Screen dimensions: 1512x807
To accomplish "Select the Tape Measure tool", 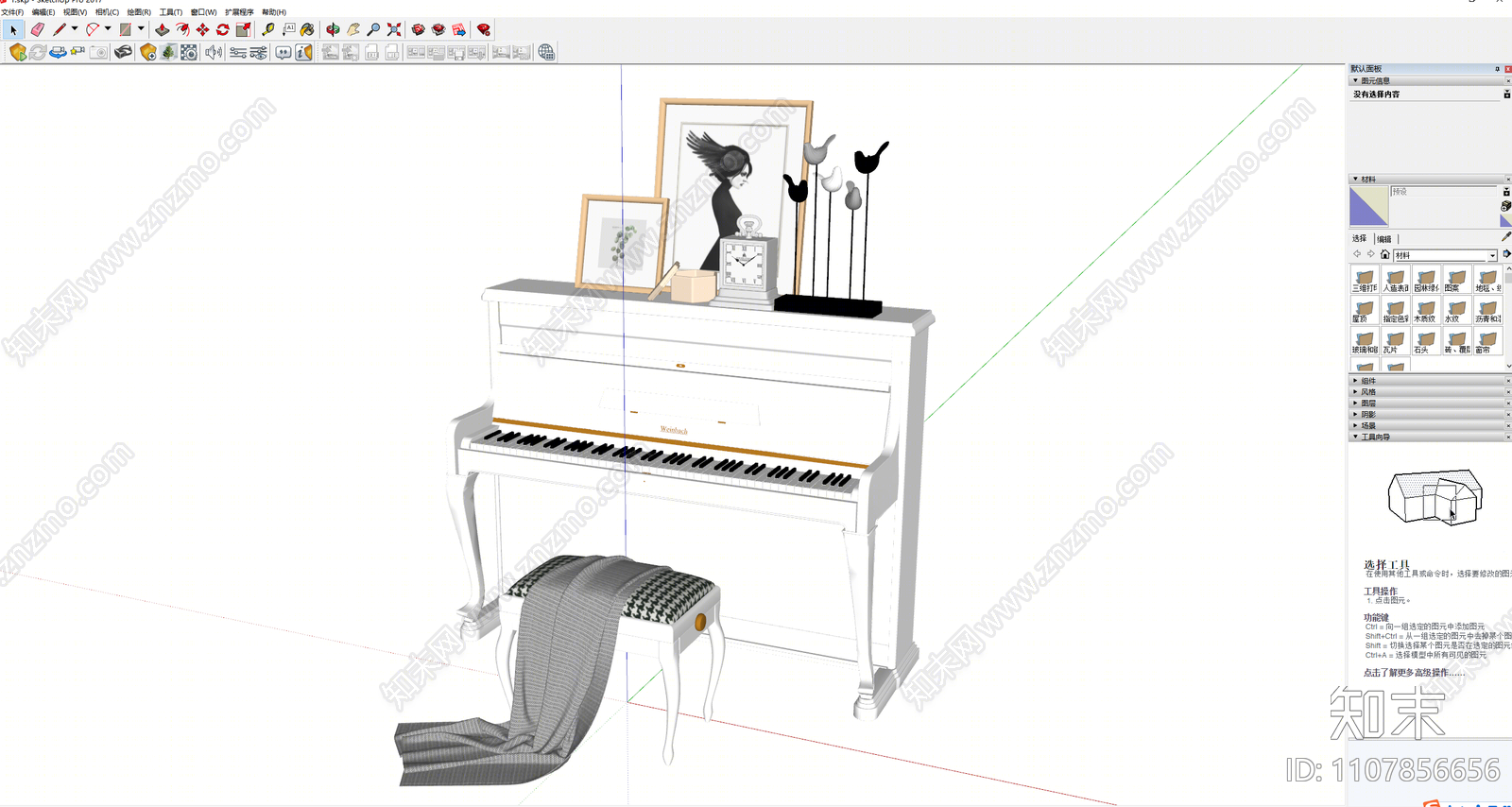I will [x=268, y=30].
